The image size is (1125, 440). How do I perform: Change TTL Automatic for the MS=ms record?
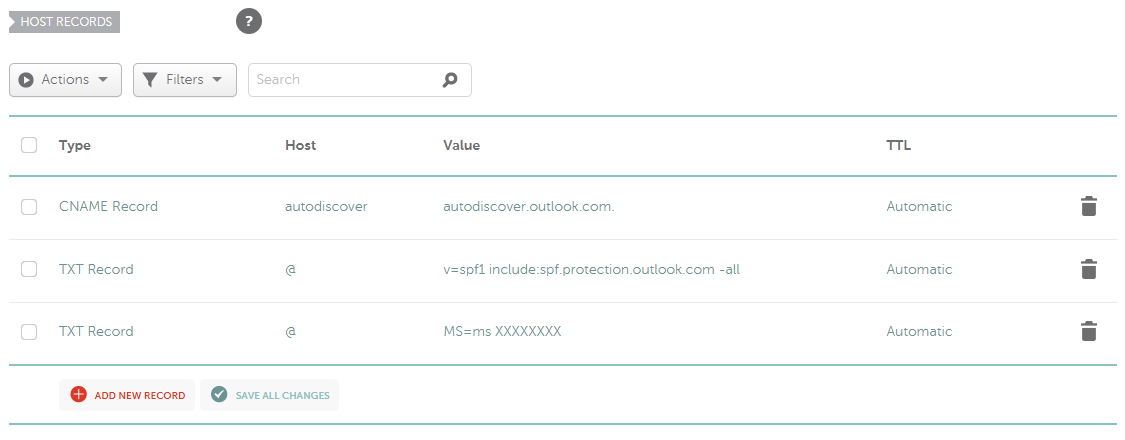pyautogui.click(x=919, y=331)
